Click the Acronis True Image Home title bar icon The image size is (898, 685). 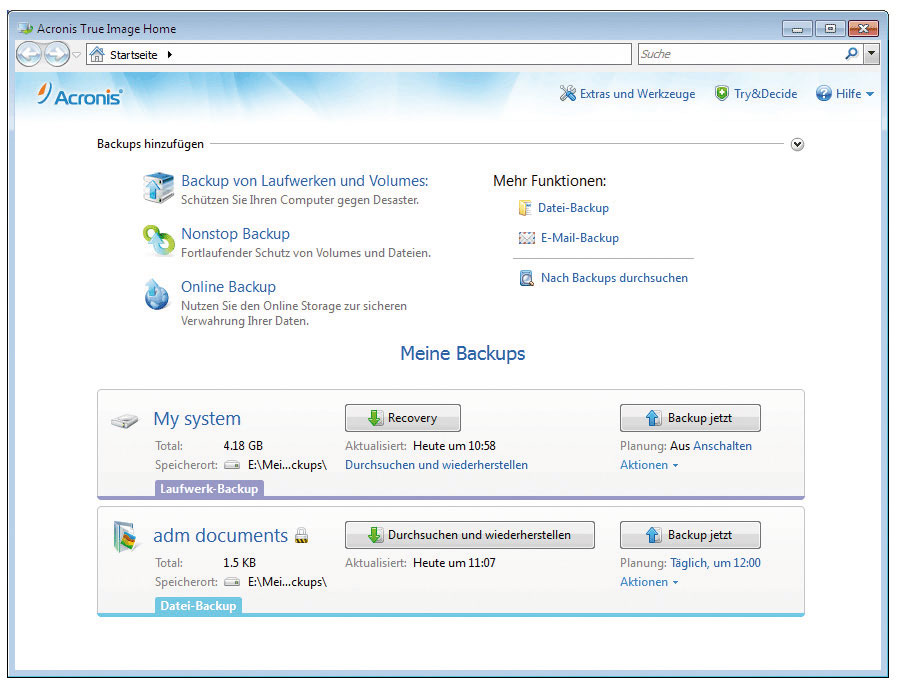(25, 28)
